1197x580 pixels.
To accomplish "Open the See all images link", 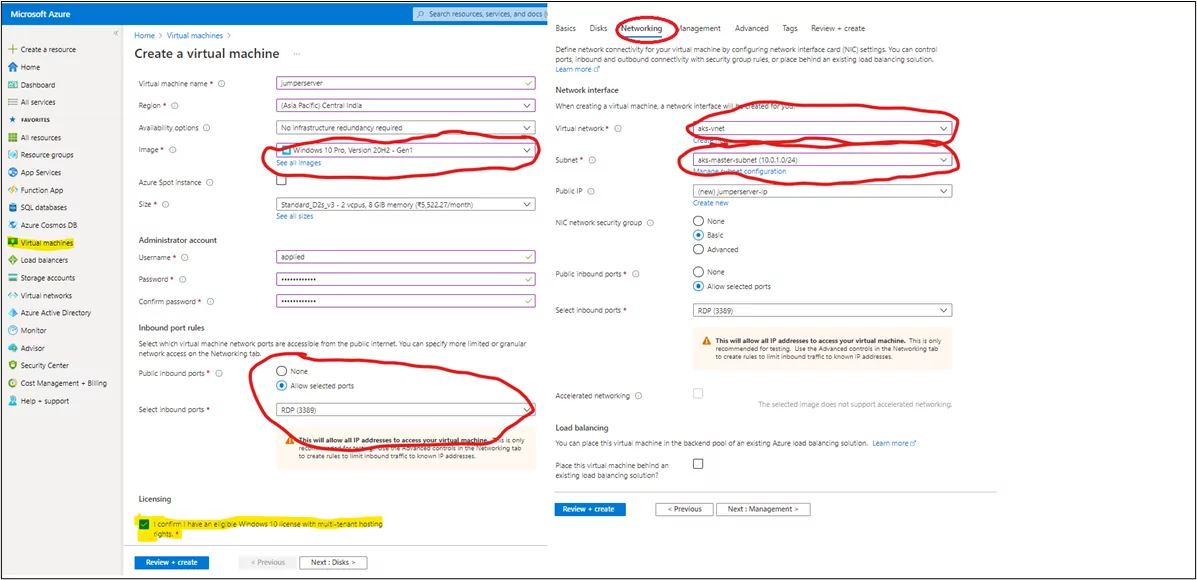I will click(x=298, y=163).
